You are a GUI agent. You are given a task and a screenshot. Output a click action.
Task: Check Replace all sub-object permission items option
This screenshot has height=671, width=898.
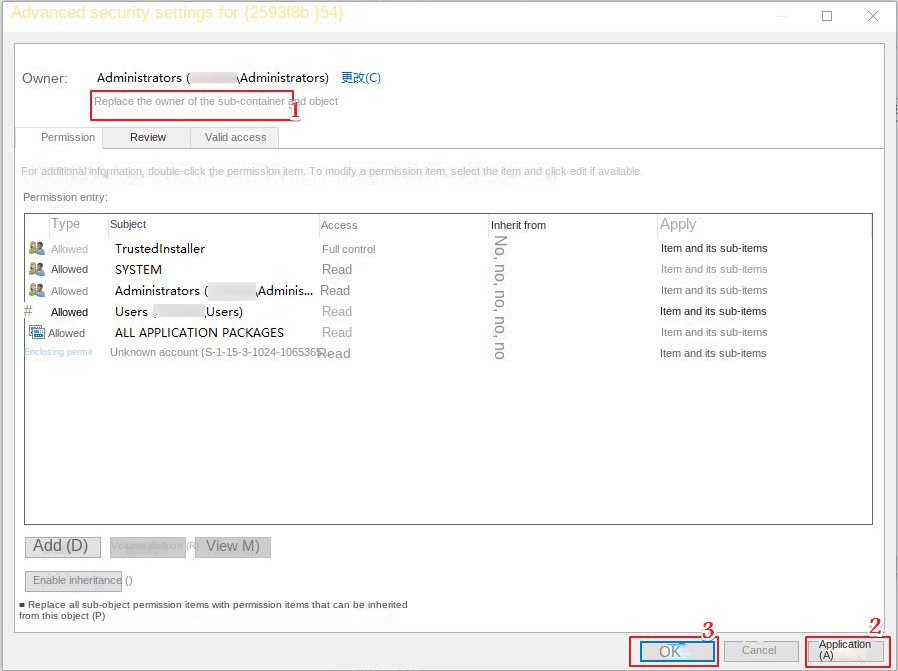pos(23,605)
